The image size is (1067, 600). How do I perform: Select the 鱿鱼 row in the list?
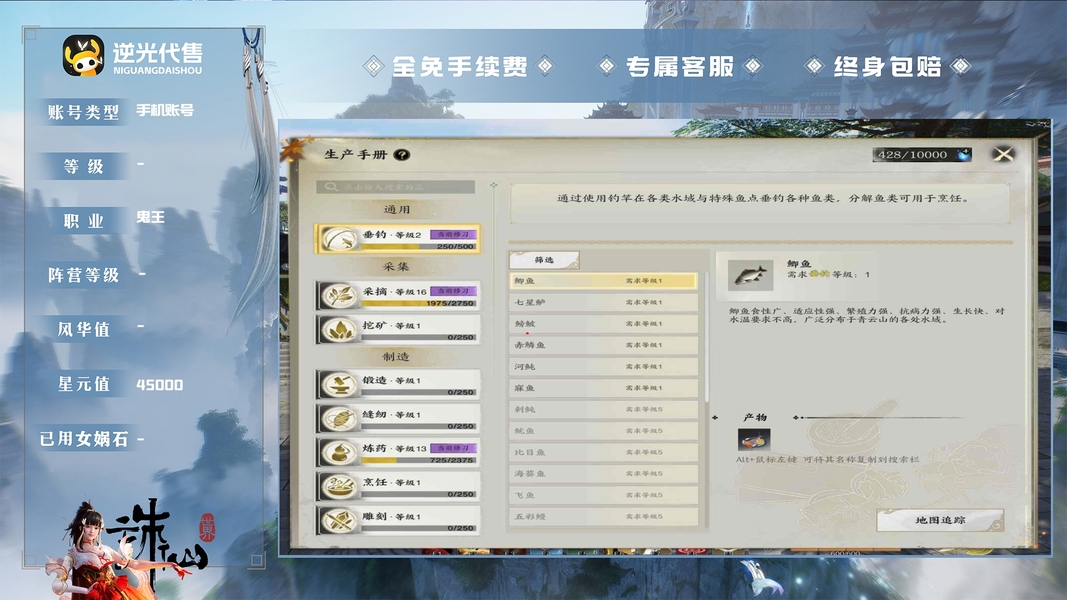pyautogui.click(x=604, y=431)
